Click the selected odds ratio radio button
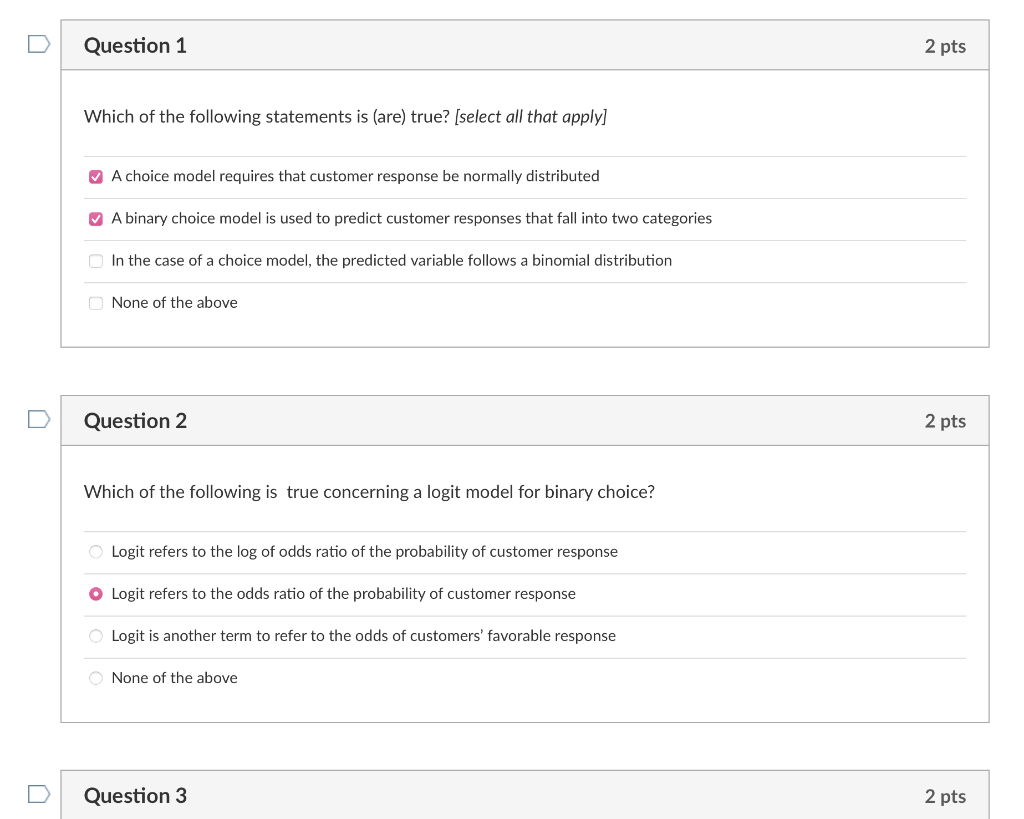The width and height of the screenshot is (1024, 819). [95, 593]
